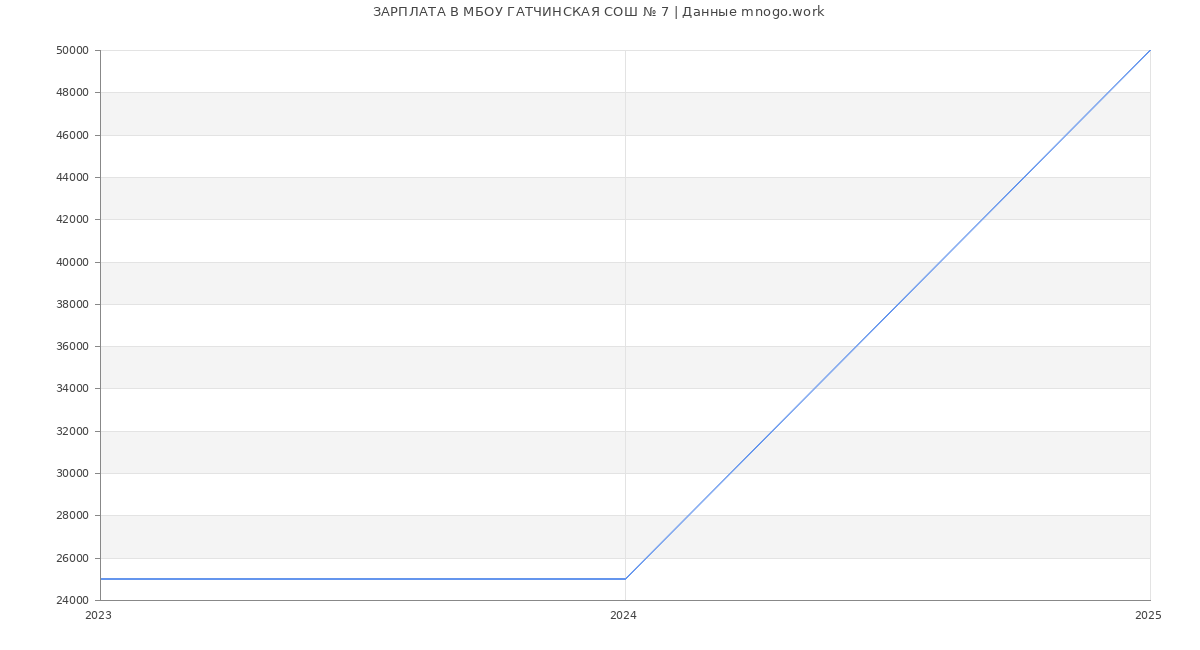
Task: Click the chart title mentioning mnogo.work
Action: (x=599, y=12)
